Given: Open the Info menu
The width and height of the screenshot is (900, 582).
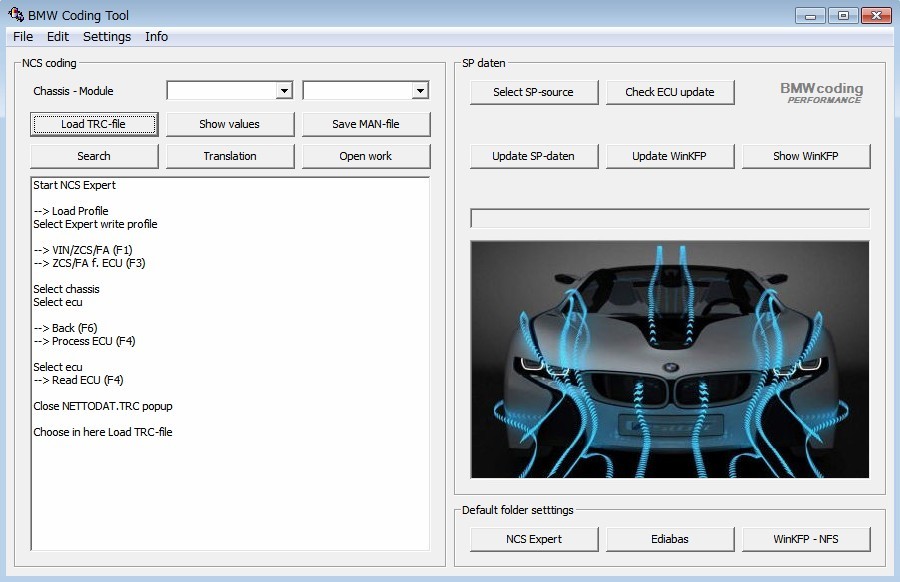Looking at the screenshot, I should 156,37.
